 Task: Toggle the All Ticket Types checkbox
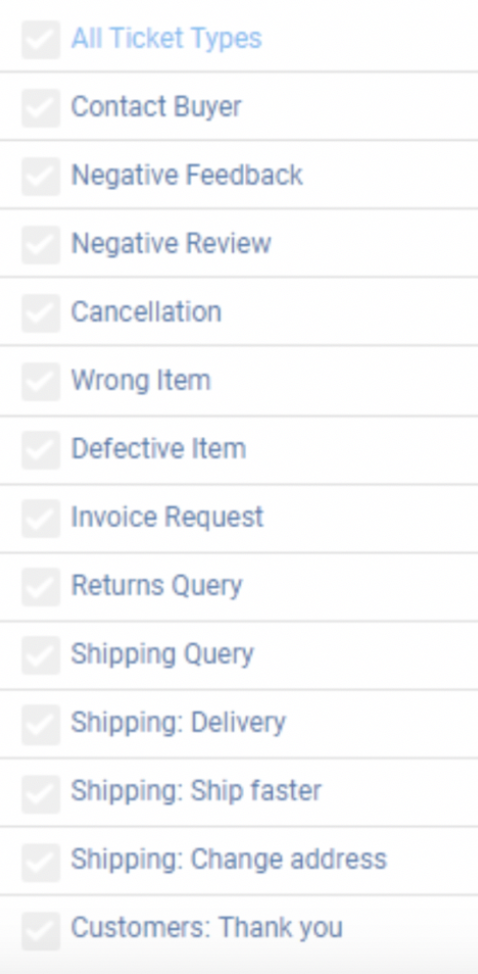[41, 40]
